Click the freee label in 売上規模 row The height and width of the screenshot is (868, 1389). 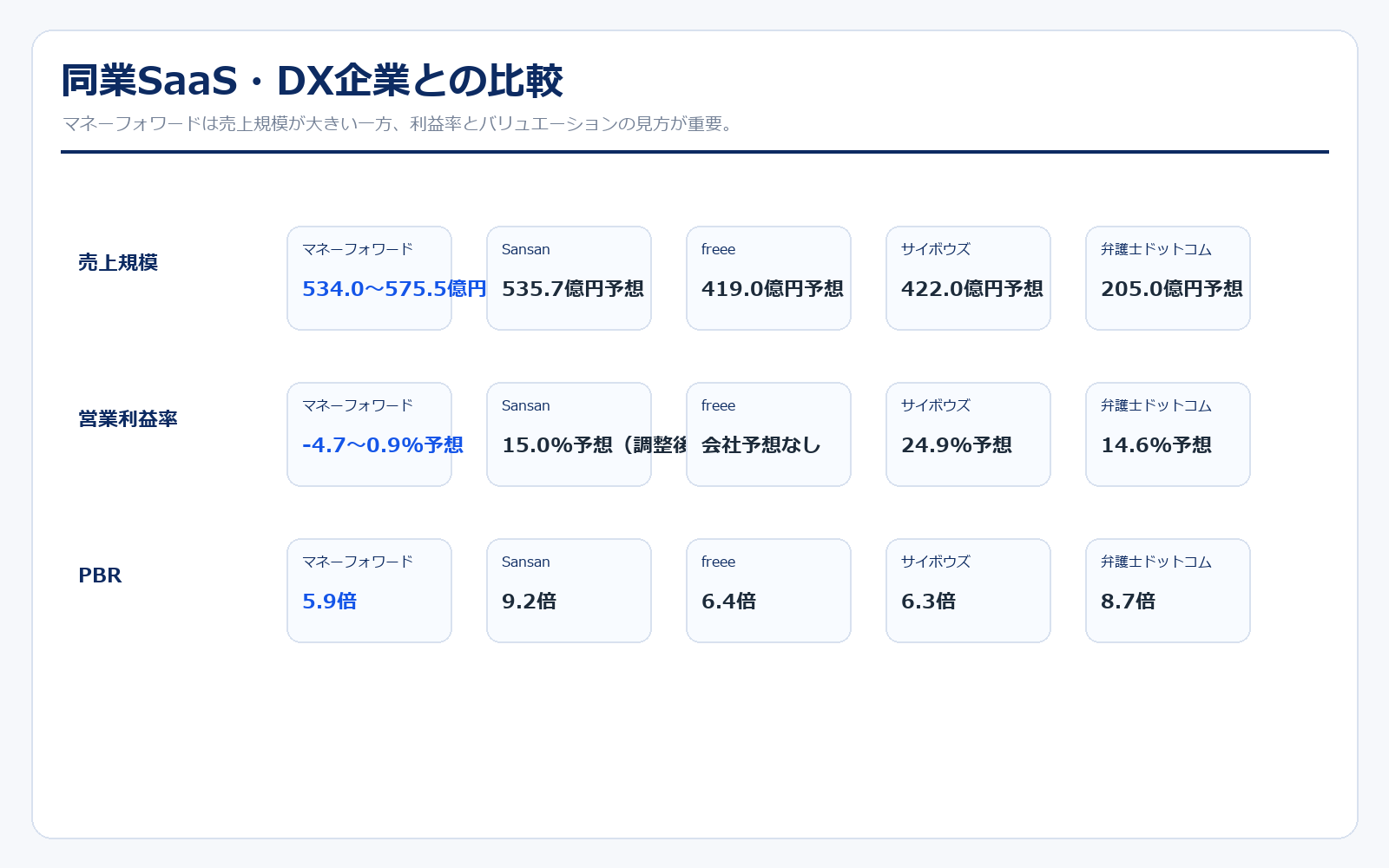[719, 249]
